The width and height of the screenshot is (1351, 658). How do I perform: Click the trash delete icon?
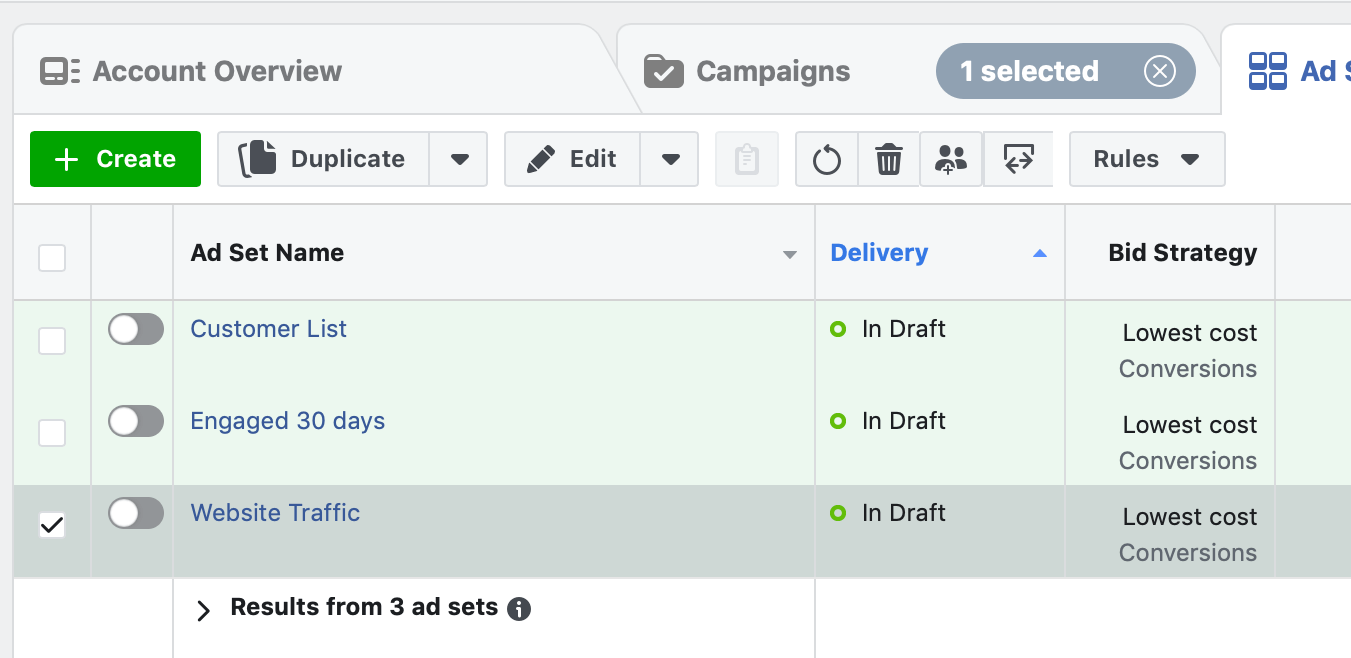tap(889, 159)
